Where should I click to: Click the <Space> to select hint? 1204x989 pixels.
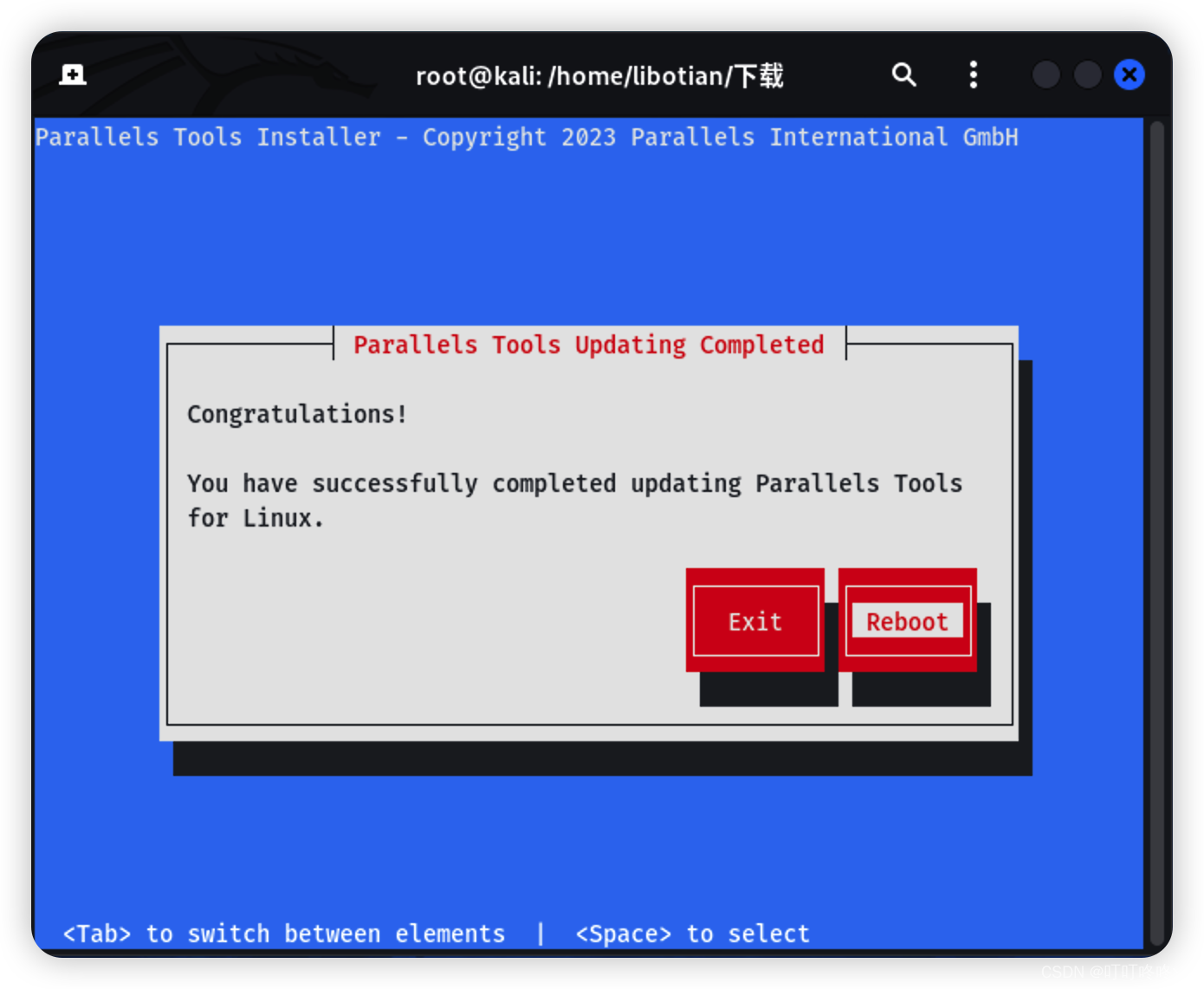pos(691,933)
